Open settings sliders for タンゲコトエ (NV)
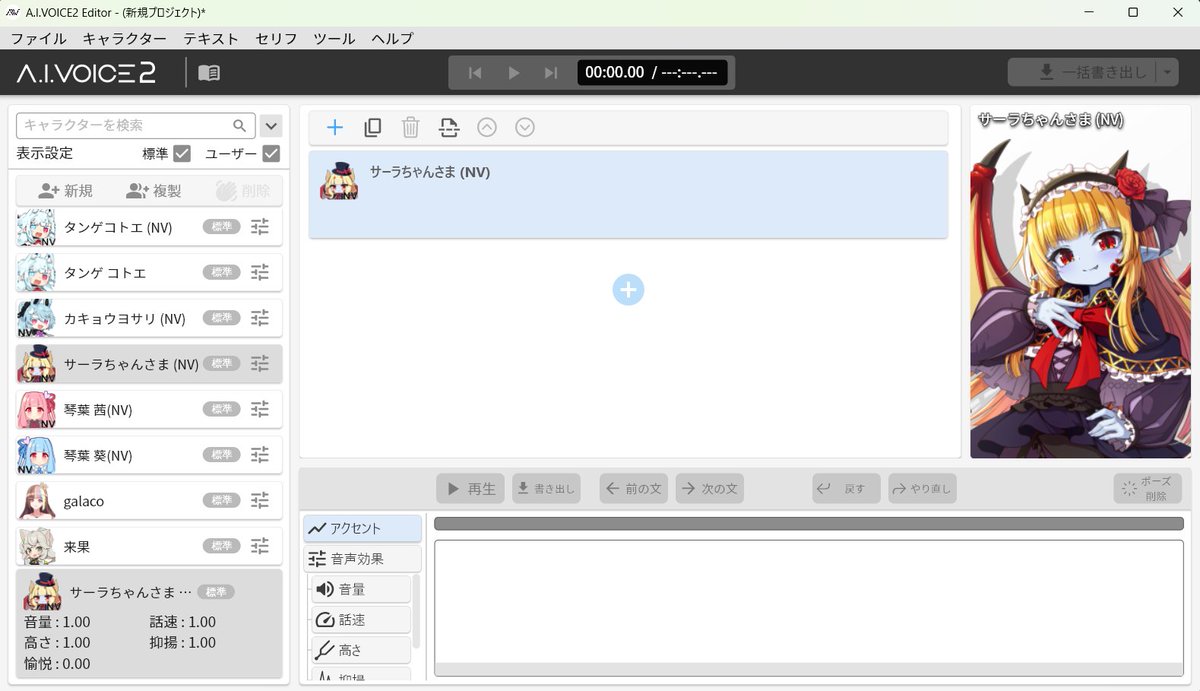 (x=260, y=227)
